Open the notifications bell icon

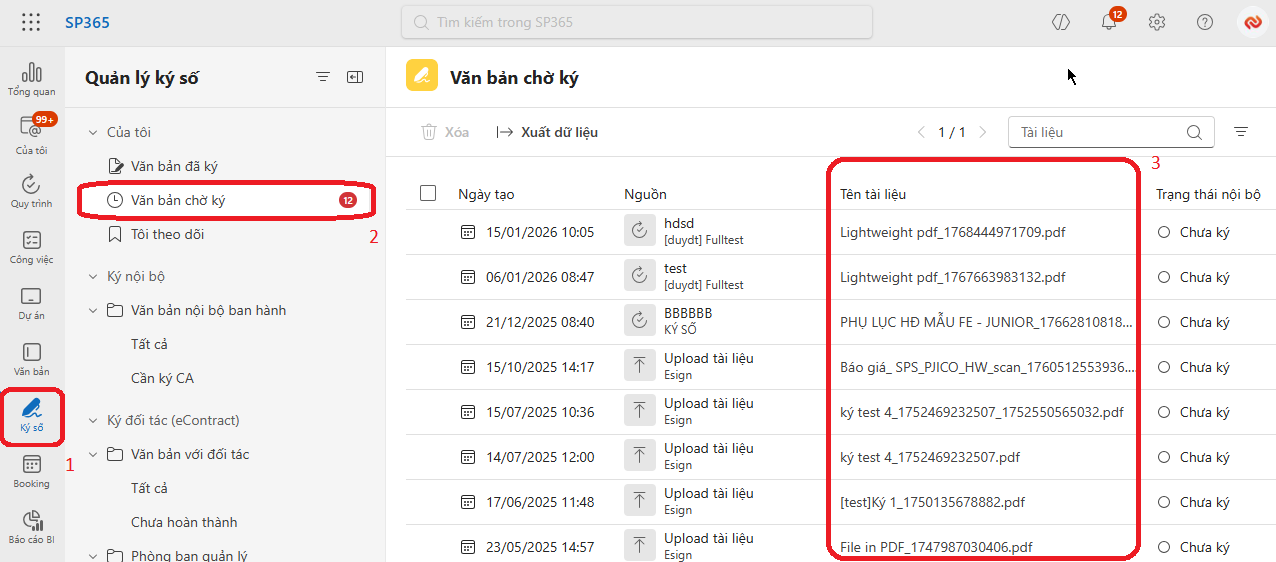(x=1109, y=22)
